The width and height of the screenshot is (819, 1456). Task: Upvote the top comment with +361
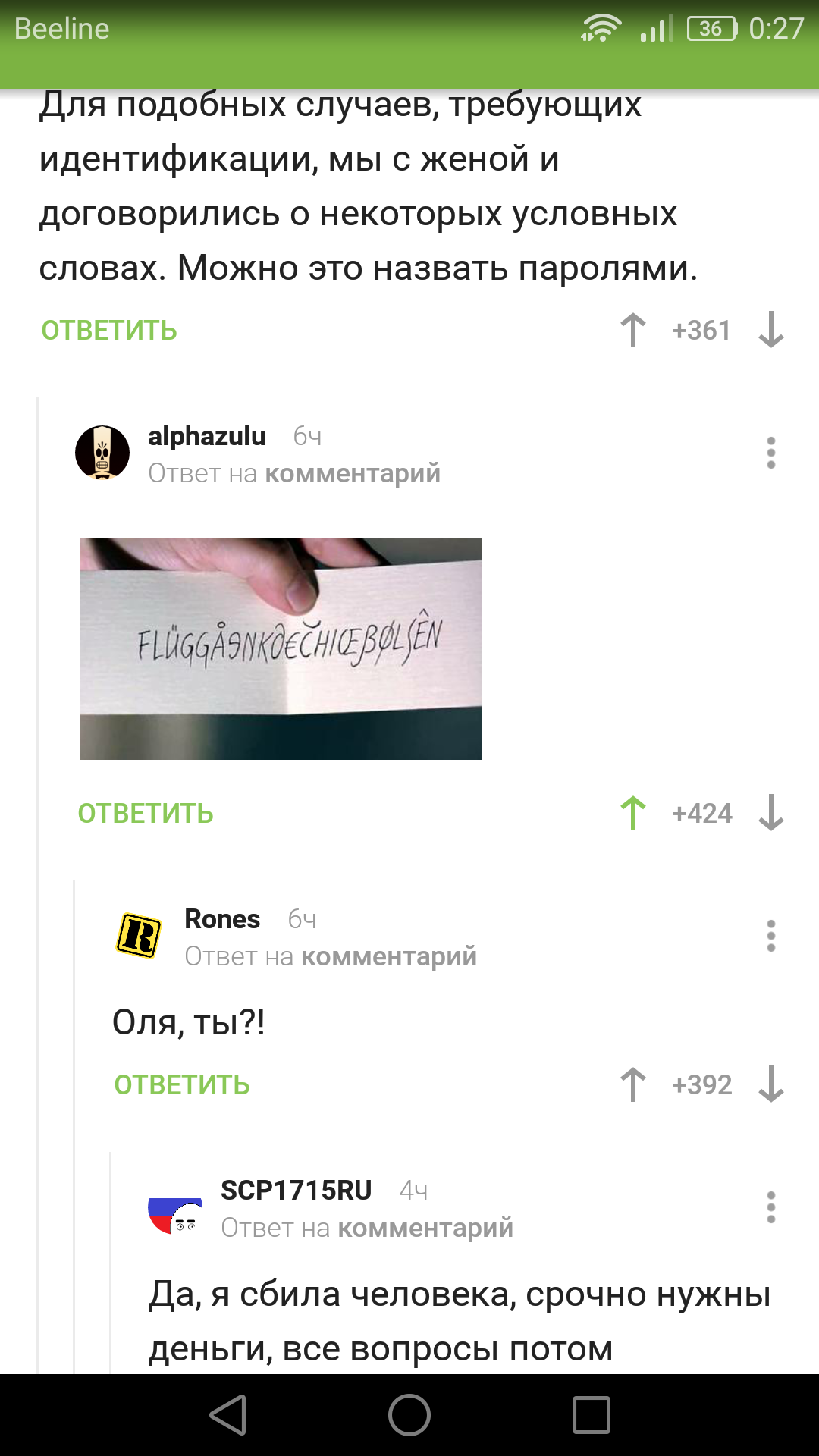633,330
